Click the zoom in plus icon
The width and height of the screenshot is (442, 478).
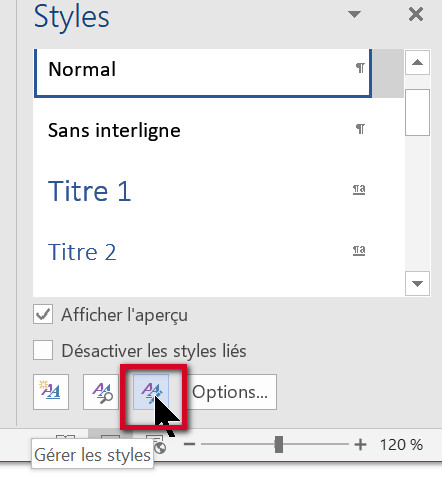(360, 445)
